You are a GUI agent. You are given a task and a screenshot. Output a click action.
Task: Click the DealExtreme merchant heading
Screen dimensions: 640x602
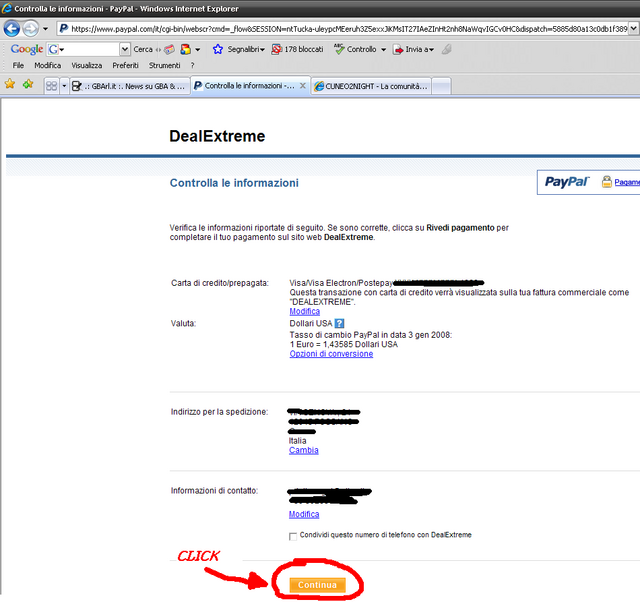point(217,136)
